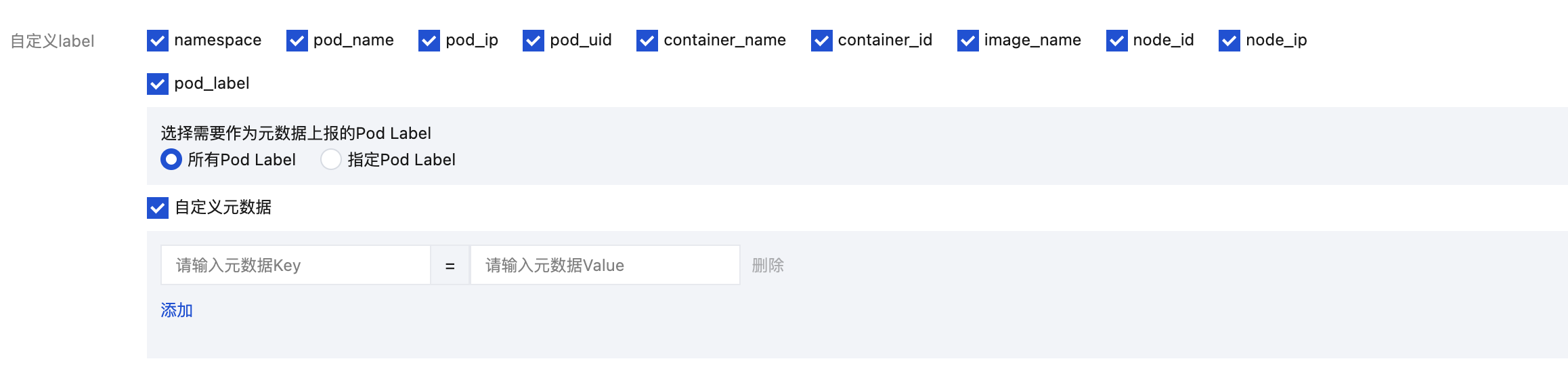1568x378 pixels.
Task: Click the container_name text label
Action: [724, 40]
